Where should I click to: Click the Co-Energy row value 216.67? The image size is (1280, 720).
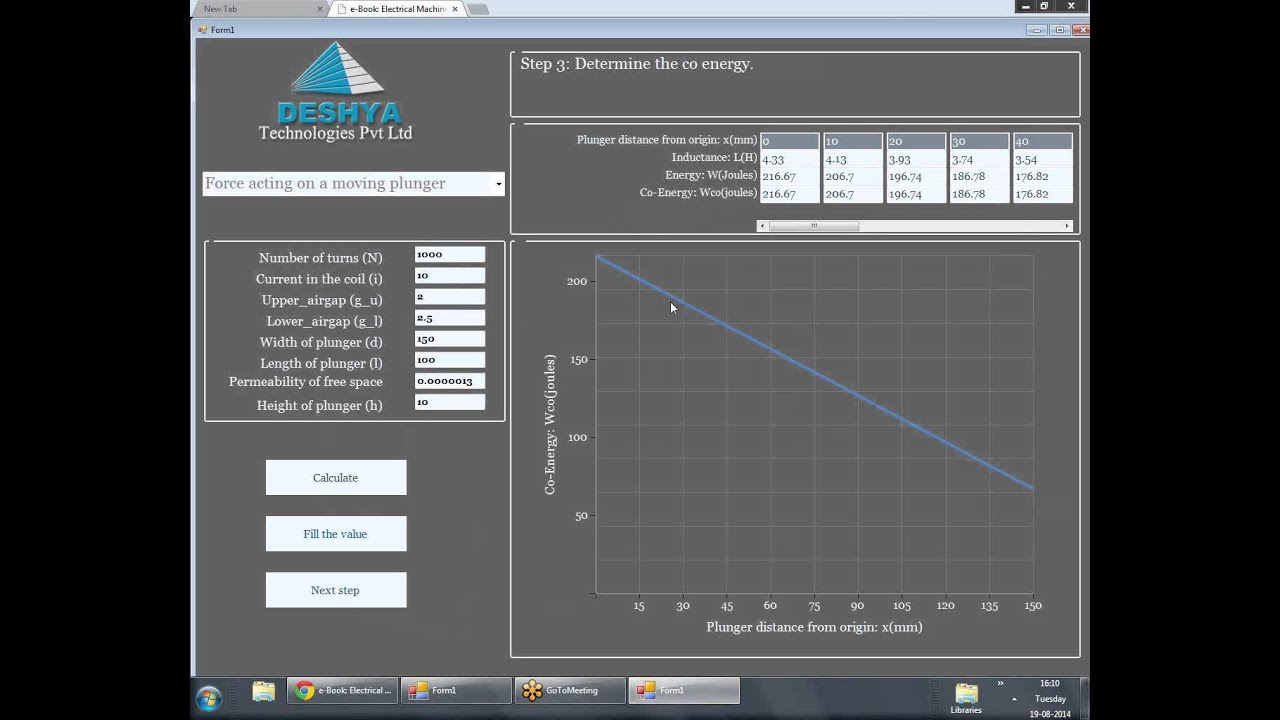[x=789, y=194]
